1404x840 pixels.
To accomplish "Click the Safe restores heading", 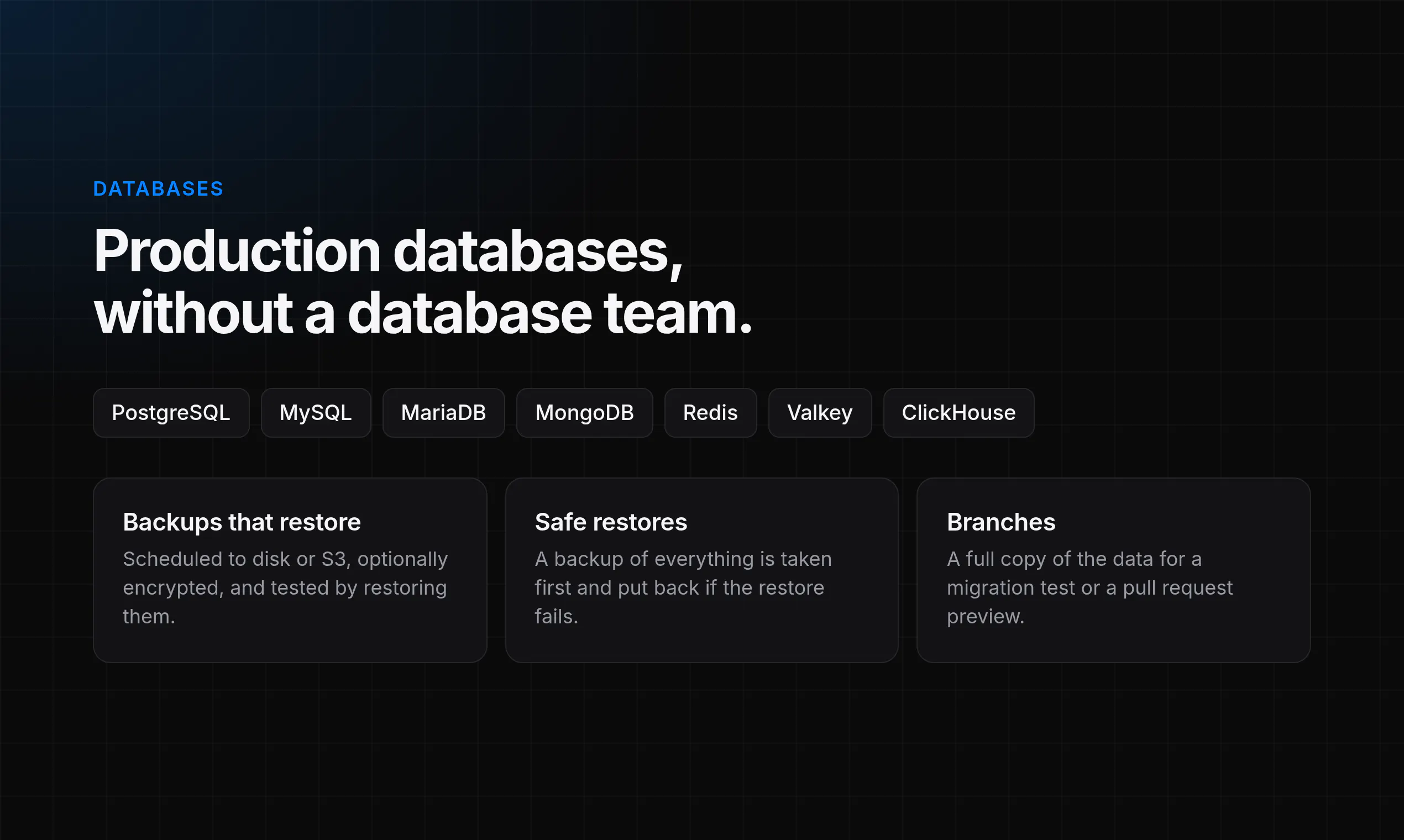I will point(611,522).
